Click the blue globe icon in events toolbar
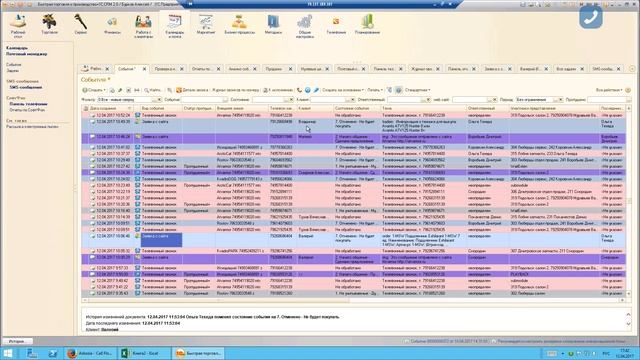The height and width of the screenshot is (360, 640). point(307,90)
